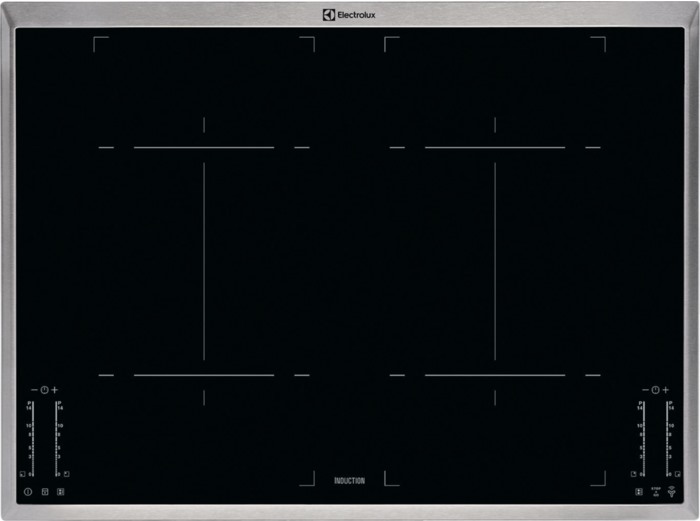Decrease right timer with minus button
The height and width of the screenshot is (521, 700).
[645, 389]
